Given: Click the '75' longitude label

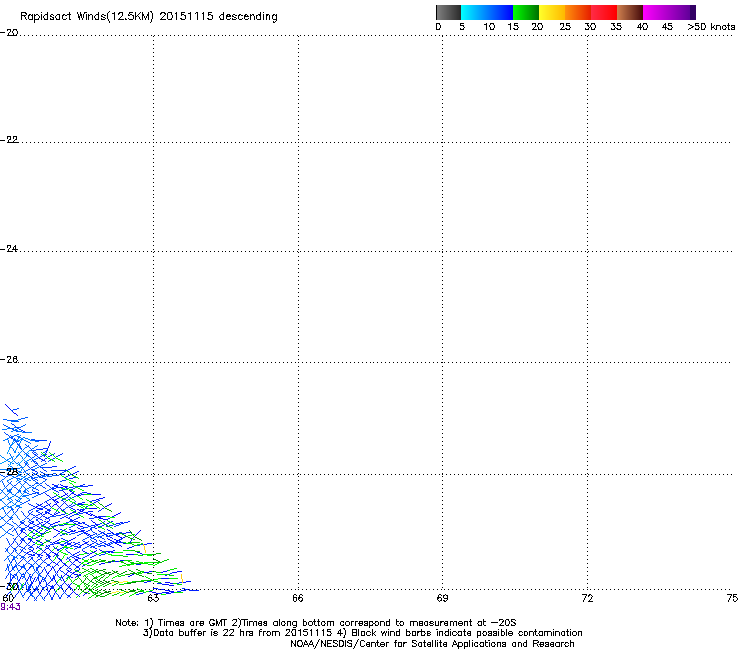Looking at the screenshot, I should [x=732, y=599].
